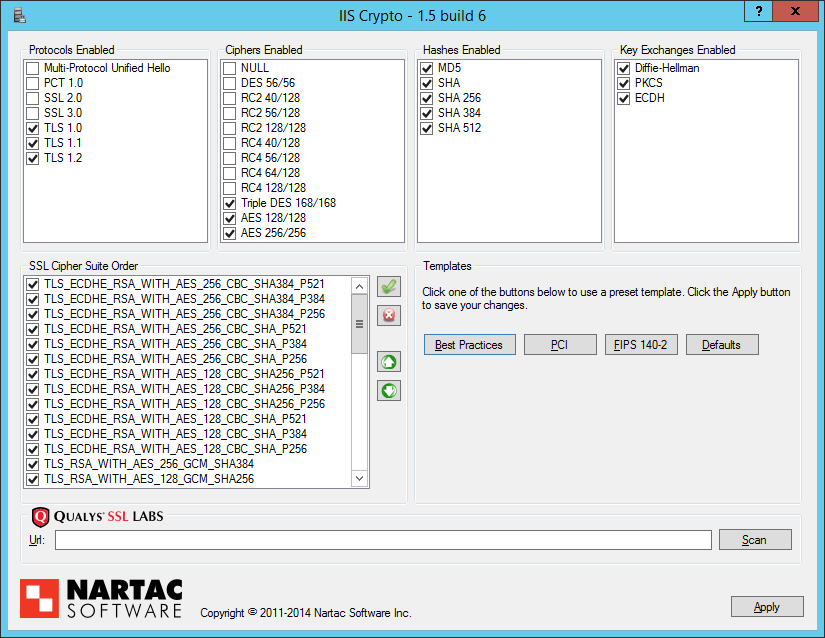Apply the Best Practices template
Image resolution: width=825 pixels, height=638 pixels.
tap(469, 344)
